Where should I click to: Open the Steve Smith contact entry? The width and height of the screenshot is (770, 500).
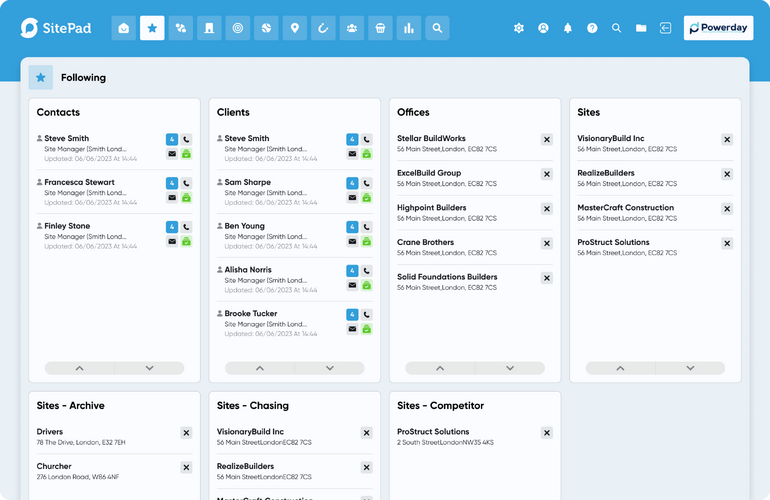tap(66, 139)
